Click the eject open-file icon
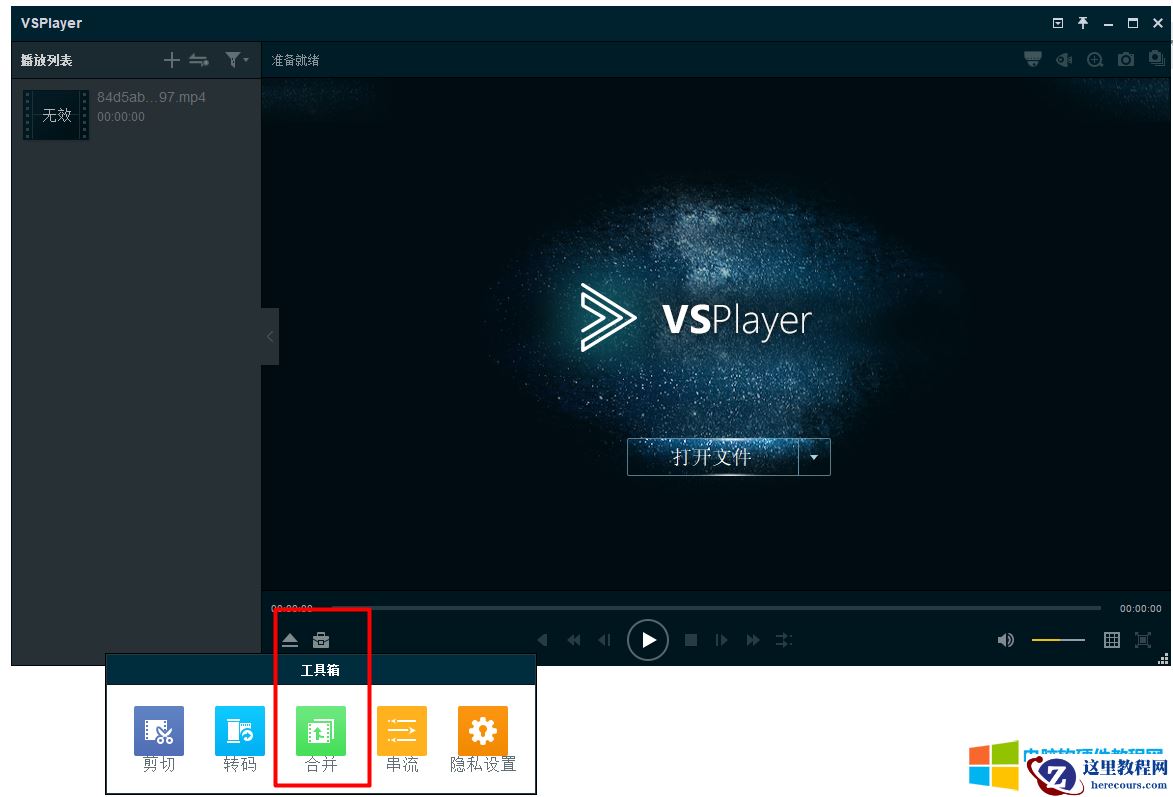The width and height of the screenshot is (1173, 797). tap(290, 640)
